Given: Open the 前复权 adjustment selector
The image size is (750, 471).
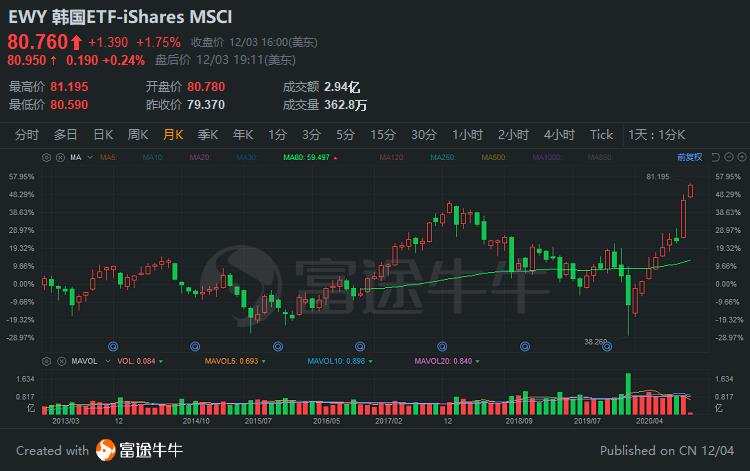Looking at the screenshot, I should tap(689, 157).
